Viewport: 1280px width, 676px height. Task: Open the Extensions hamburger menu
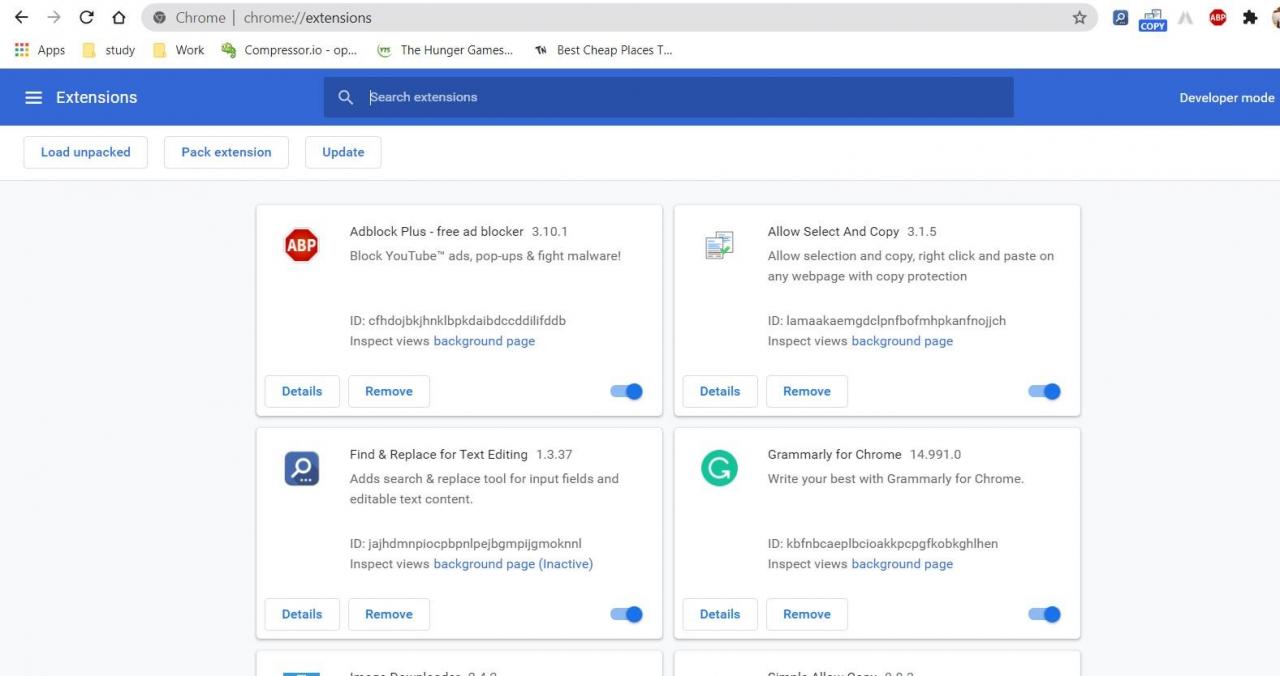(x=33, y=97)
